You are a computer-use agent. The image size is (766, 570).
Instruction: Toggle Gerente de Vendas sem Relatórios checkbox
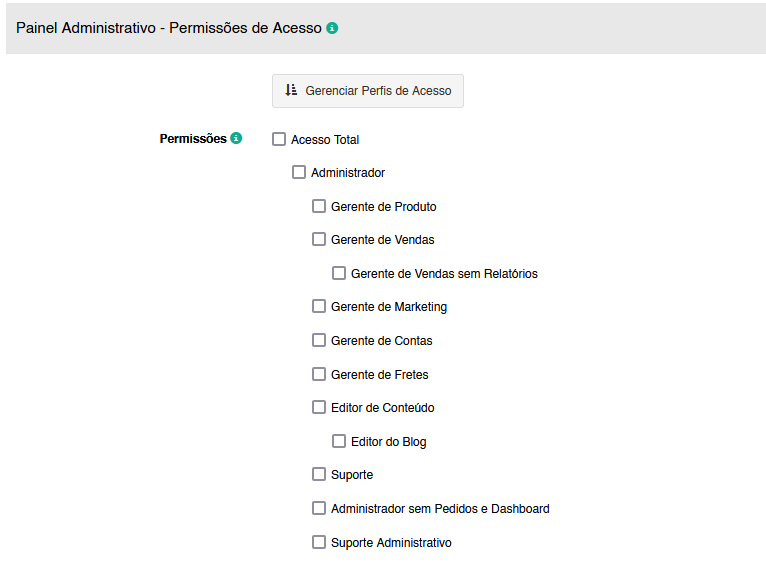[x=339, y=273]
